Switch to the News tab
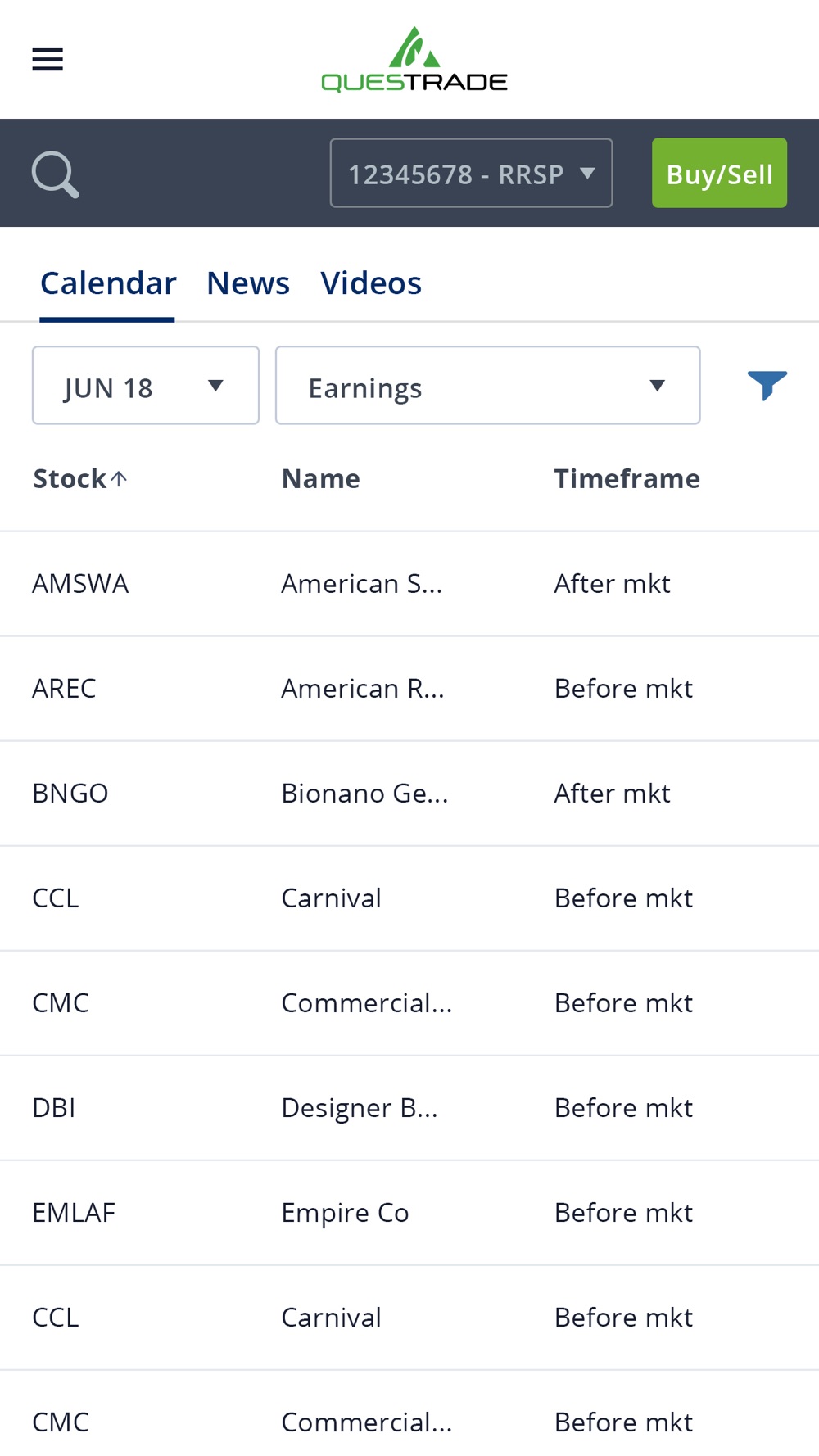Viewport: 819px width, 1456px height. [x=248, y=283]
